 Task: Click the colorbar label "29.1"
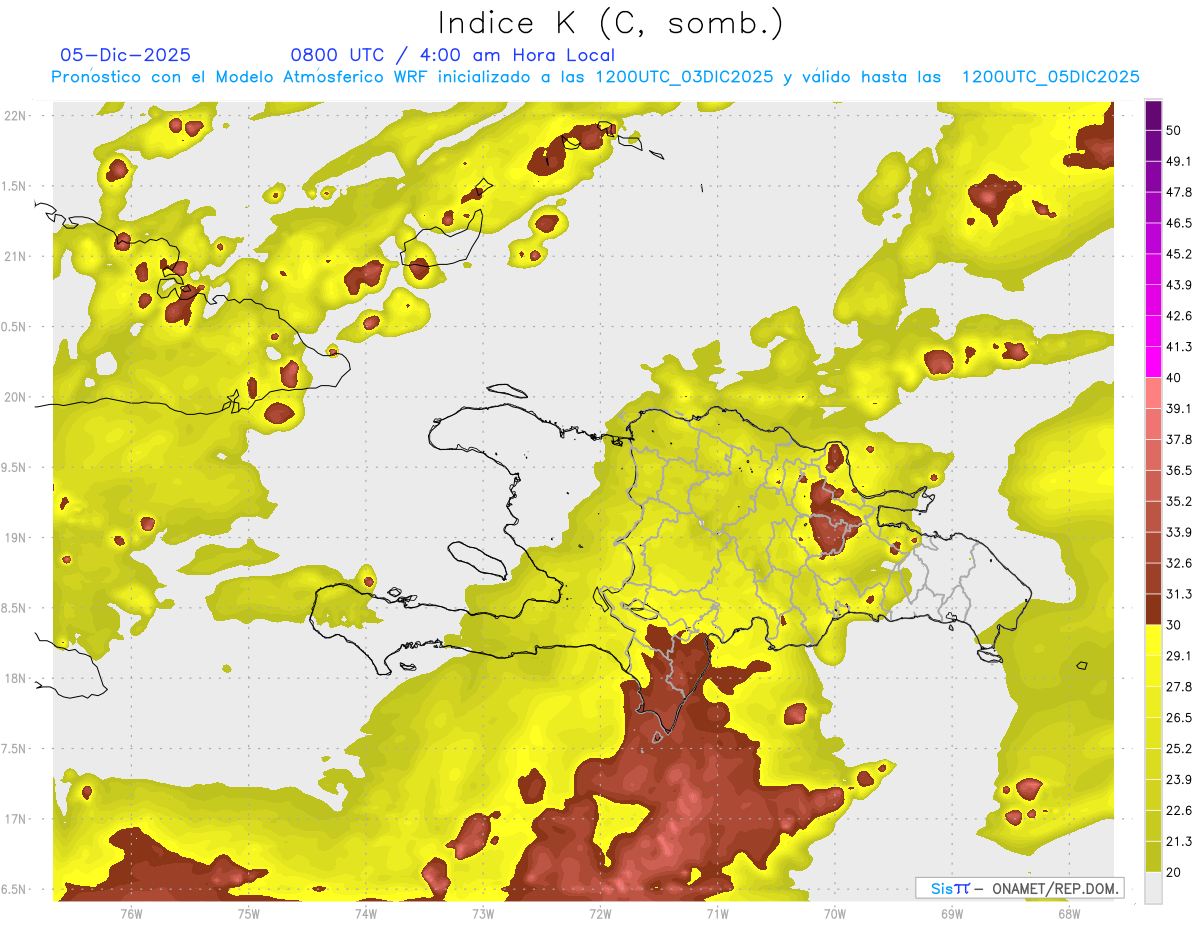click(1179, 656)
